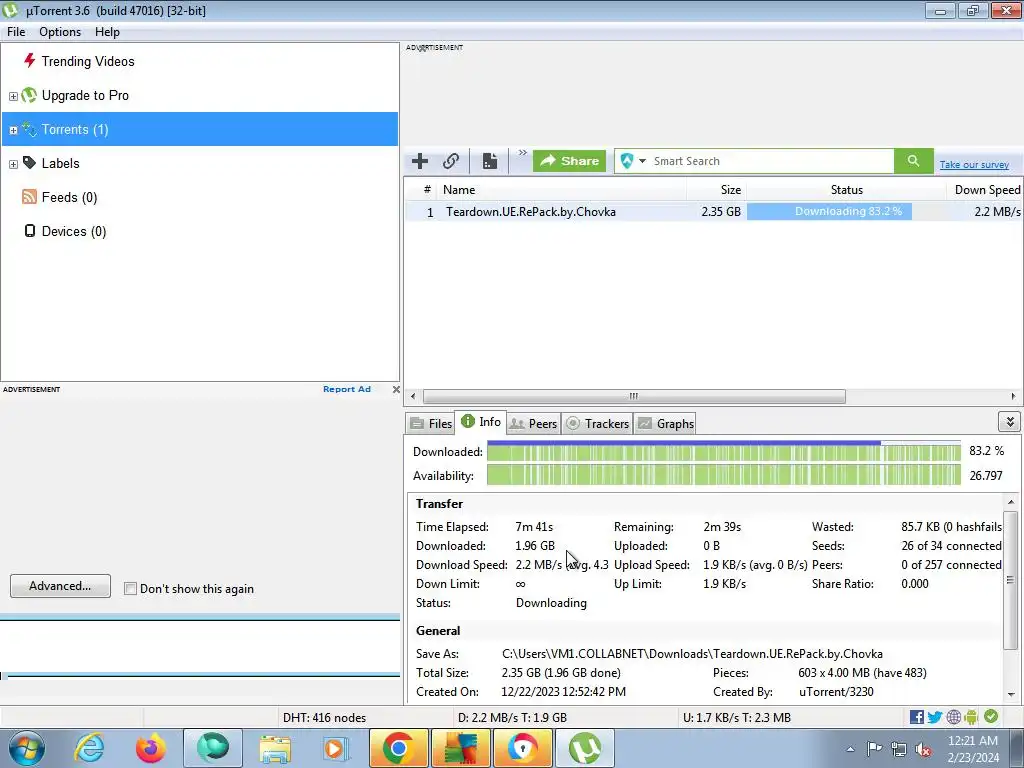
Task: Focus the Smart Search field
Action: [x=771, y=161]
